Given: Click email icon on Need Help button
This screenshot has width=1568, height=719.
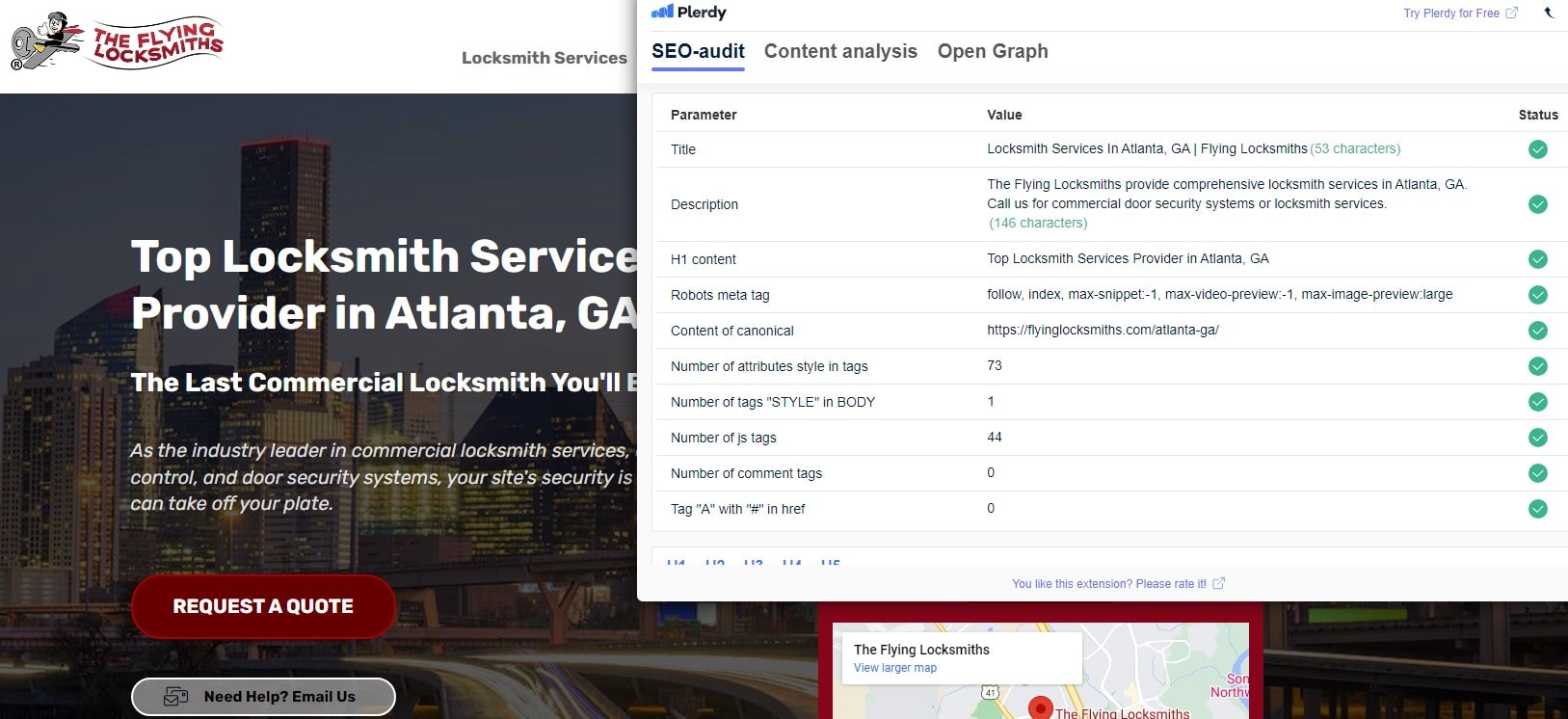Looking at the screenshot, I should coord(176,696).
